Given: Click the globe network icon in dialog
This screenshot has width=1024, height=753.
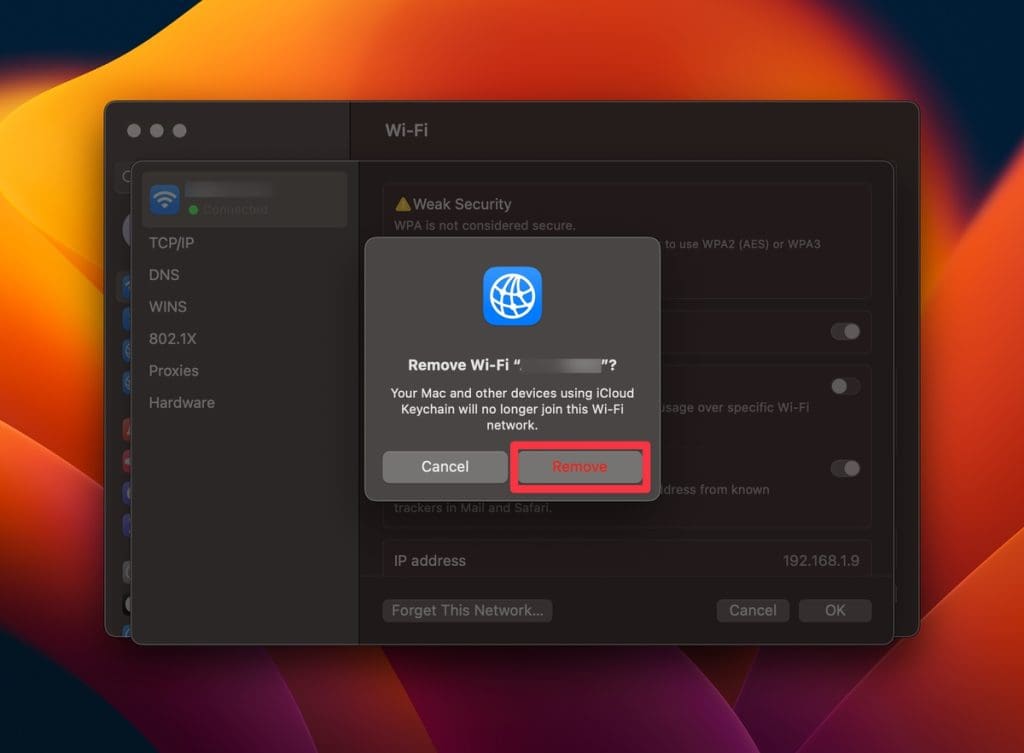Looking at the screenshot, I should pos(512,296).
